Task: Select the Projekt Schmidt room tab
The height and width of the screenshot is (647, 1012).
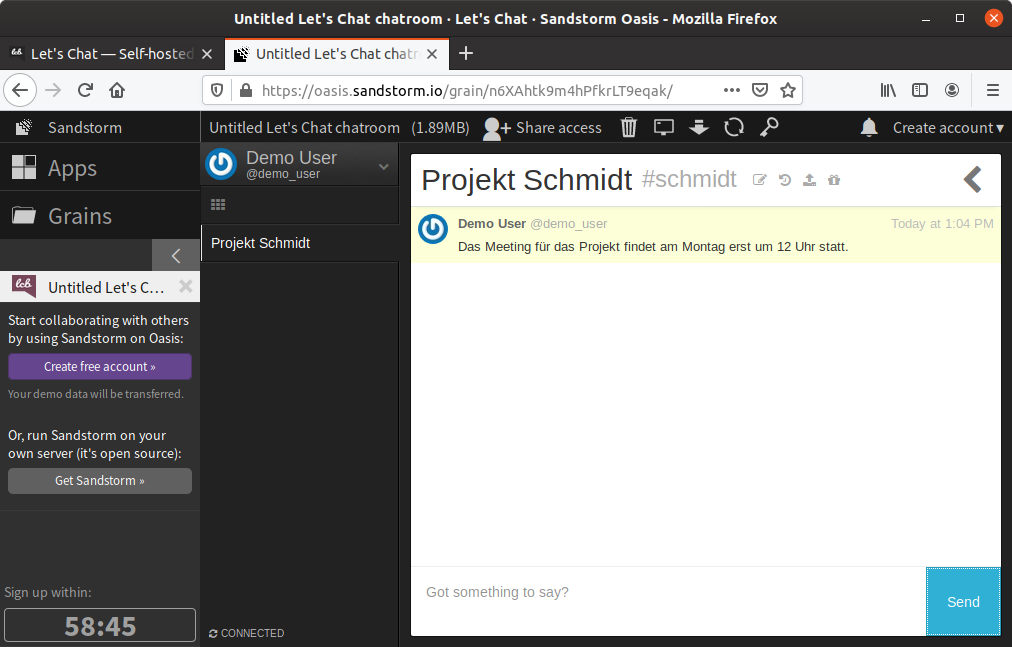Action: point(261,243)
